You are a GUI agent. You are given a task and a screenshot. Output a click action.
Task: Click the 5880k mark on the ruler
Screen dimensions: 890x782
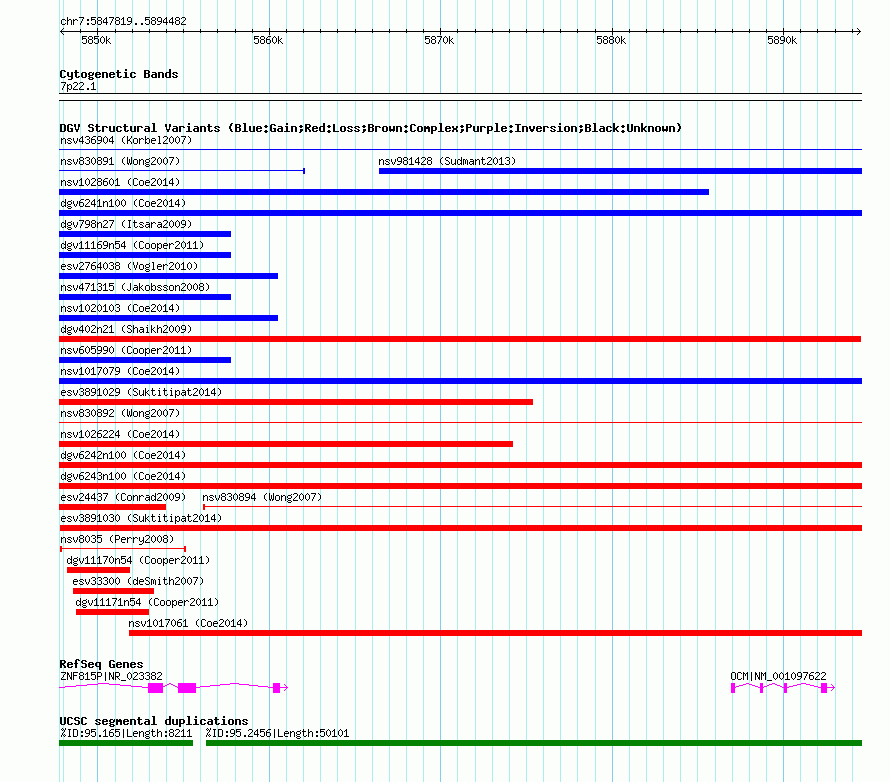[612, 40]
